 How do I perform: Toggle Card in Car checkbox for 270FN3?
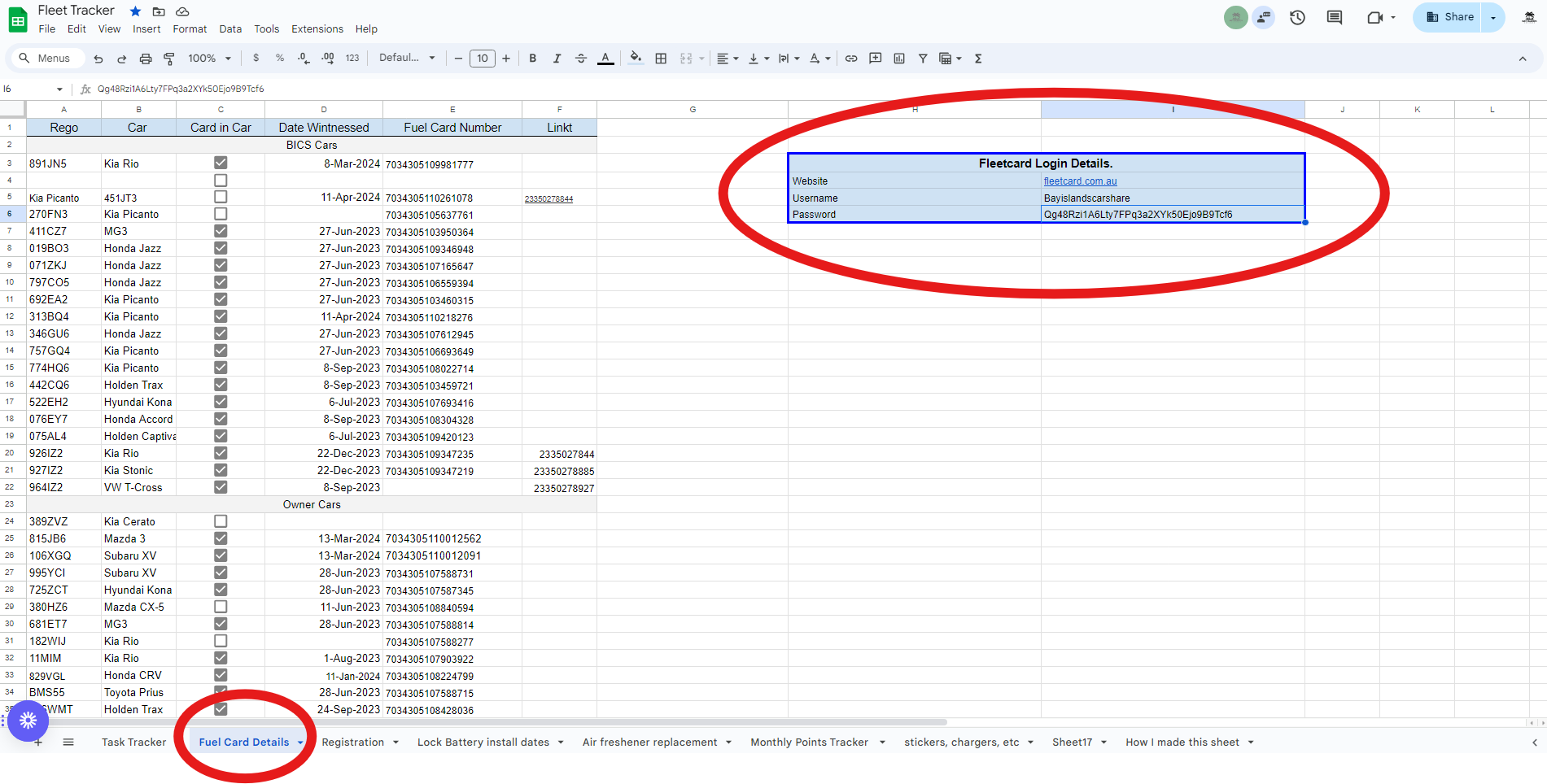pyautogui.click(x=221, y=214)
